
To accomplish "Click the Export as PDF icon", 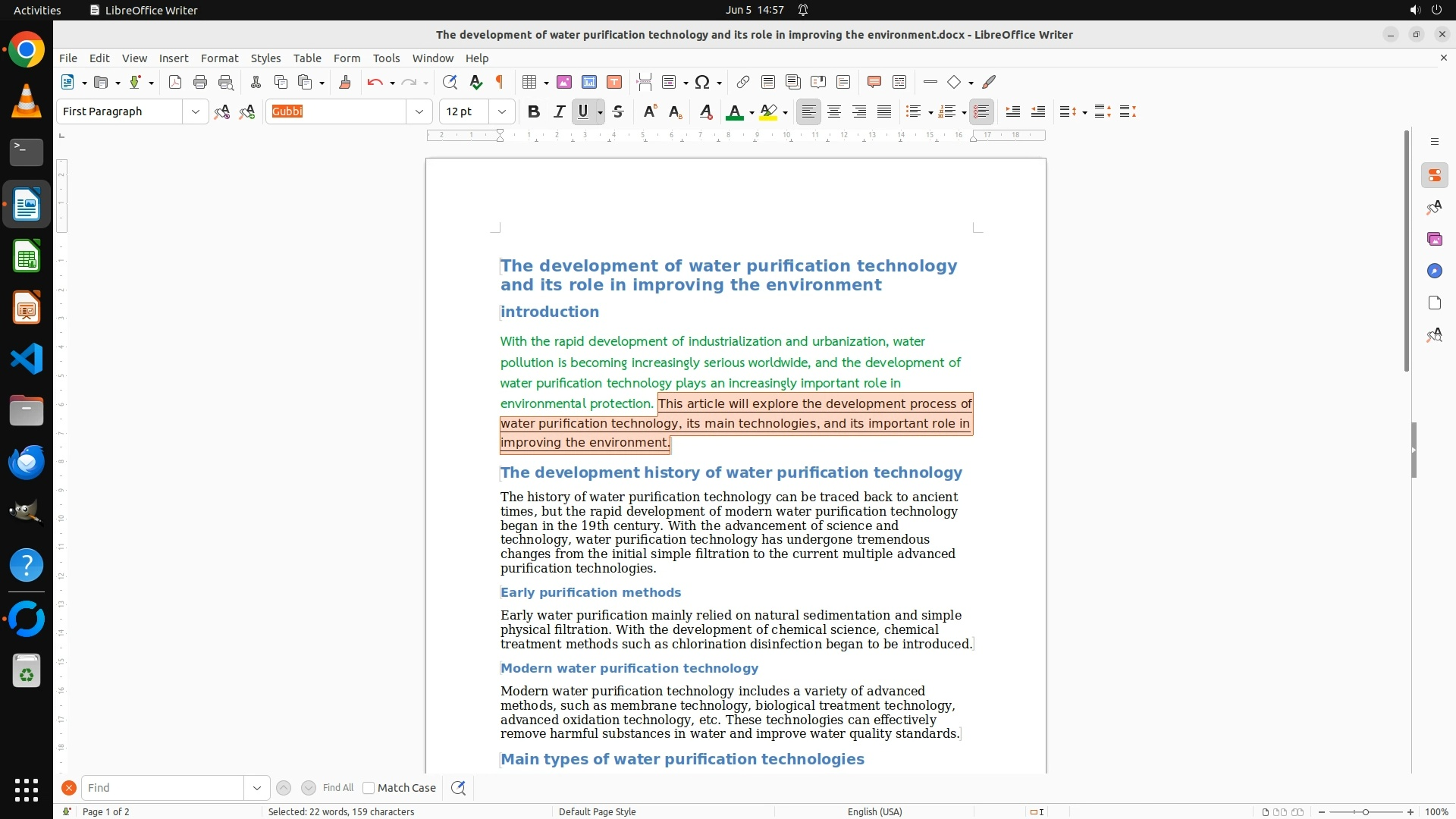I will pos(175,82).
